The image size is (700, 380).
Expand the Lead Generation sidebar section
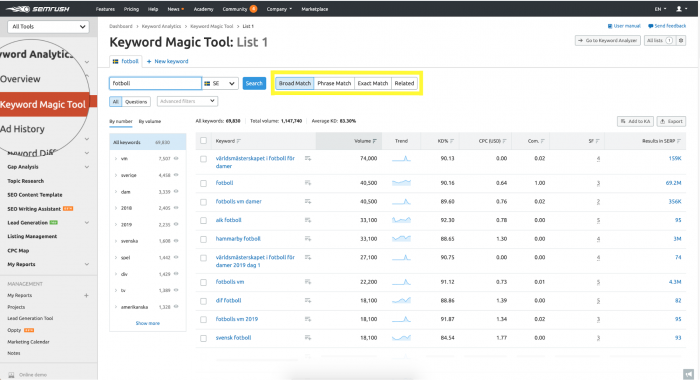87,223
